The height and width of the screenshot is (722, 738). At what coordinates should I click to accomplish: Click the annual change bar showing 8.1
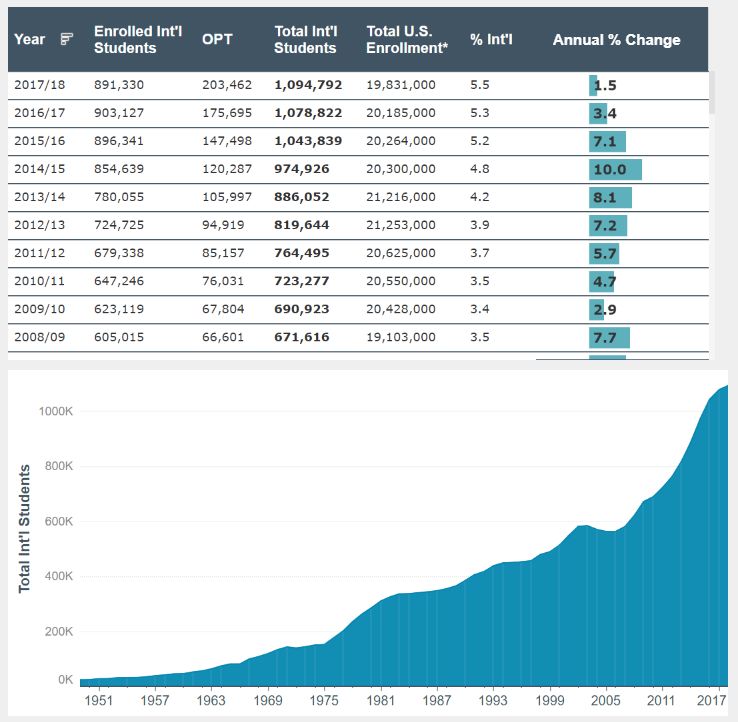(610, 198)
